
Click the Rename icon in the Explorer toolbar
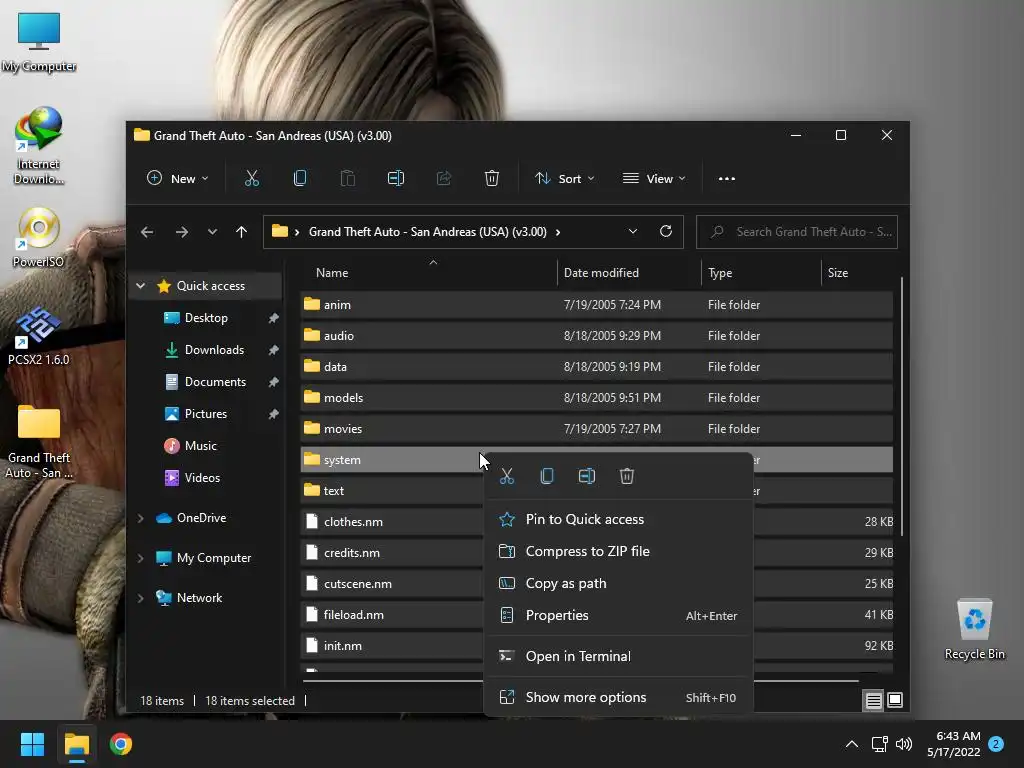[396, 178]
